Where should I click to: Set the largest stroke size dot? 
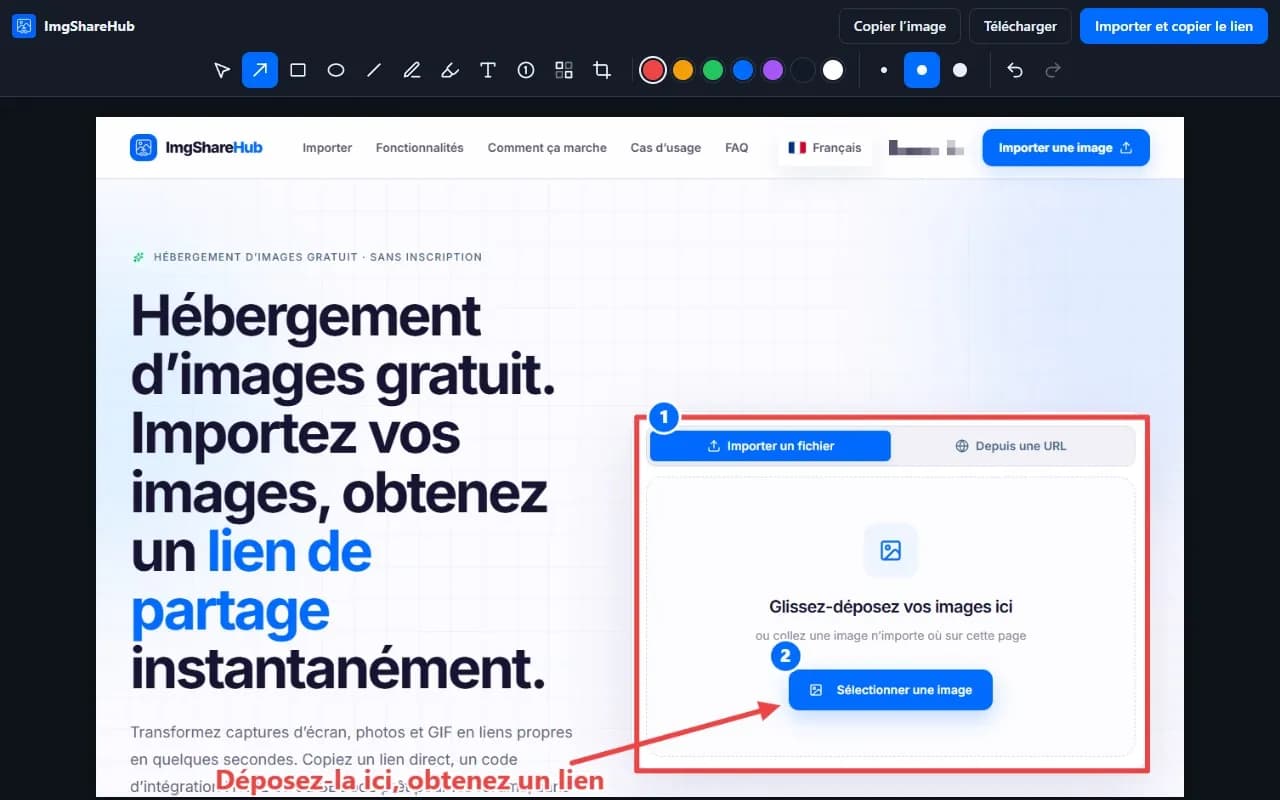point(960,70)
